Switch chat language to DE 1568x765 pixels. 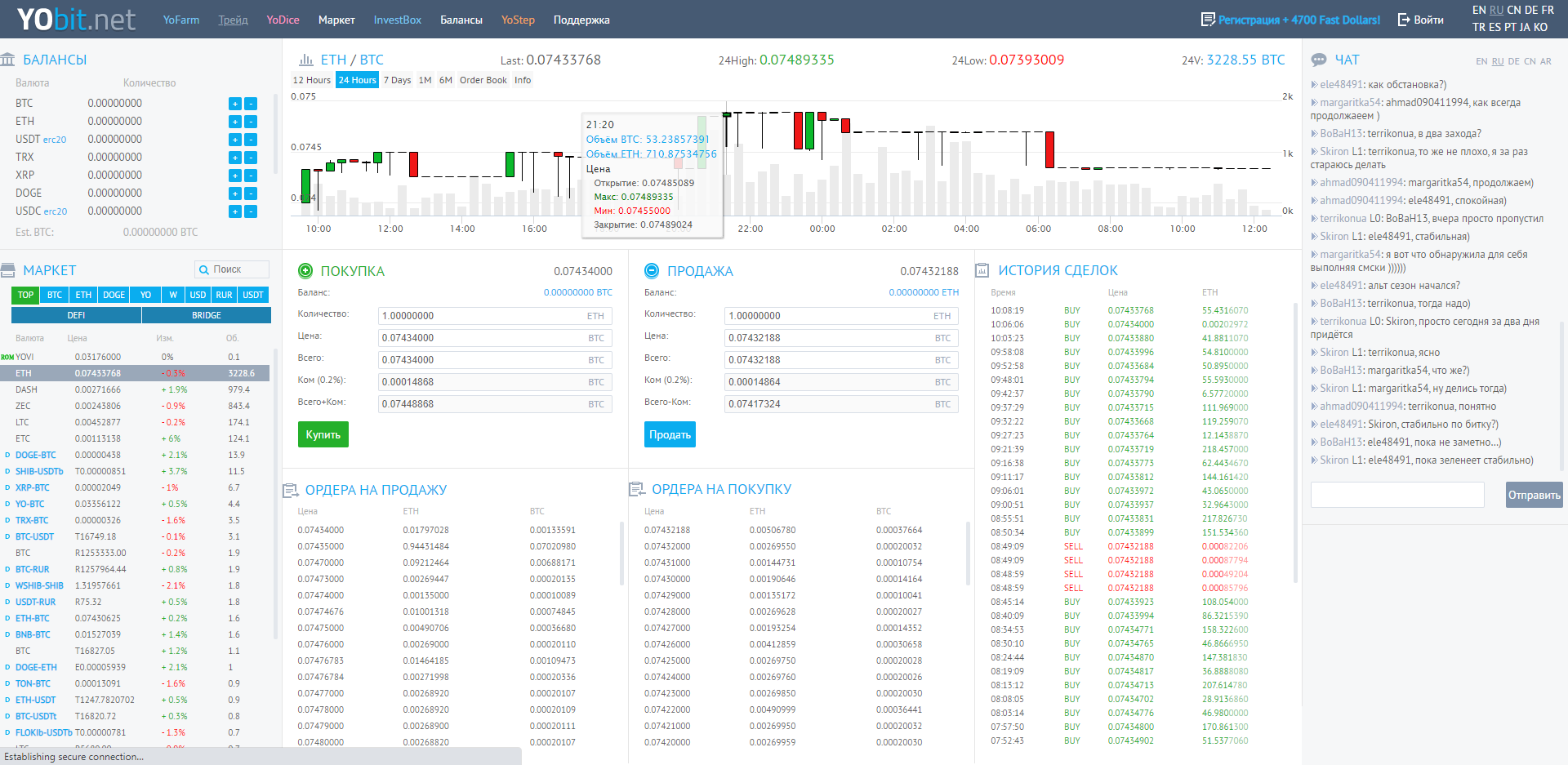[1513, 60]
